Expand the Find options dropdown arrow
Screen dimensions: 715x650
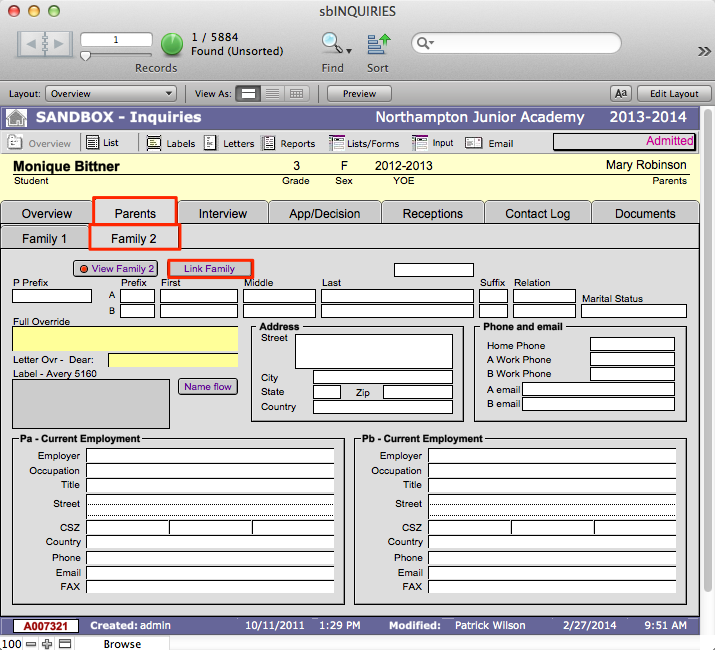coord(349,50)
